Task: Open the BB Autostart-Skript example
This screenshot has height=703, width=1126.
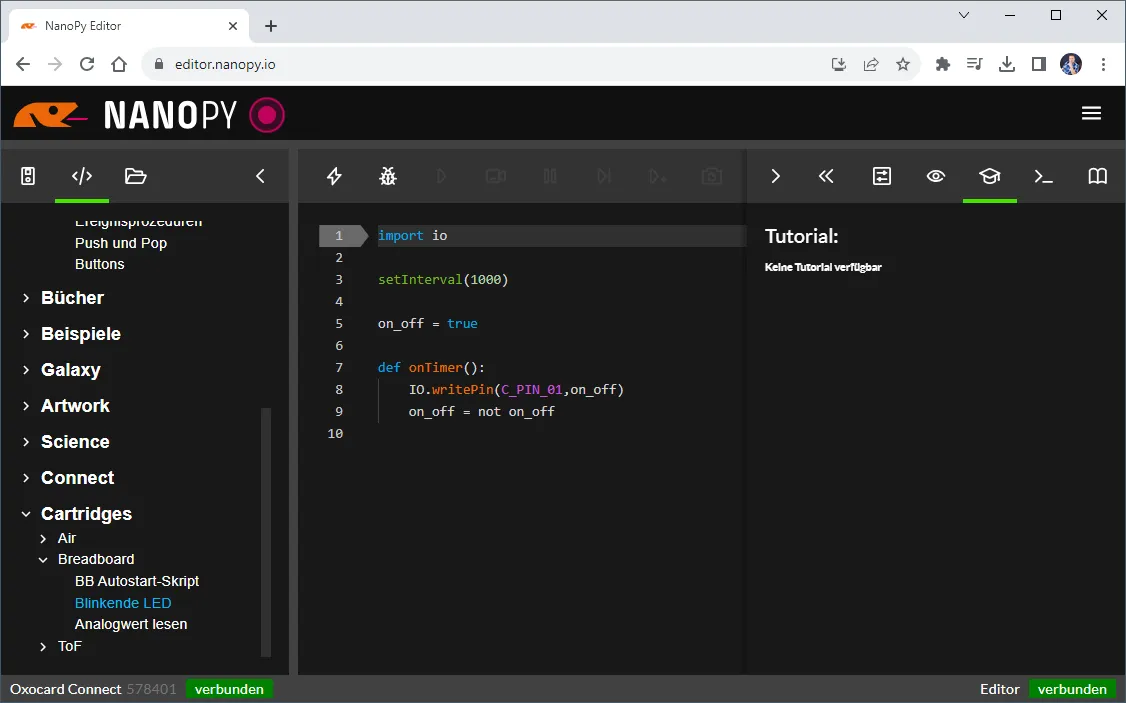Action: [x=137, y=581]
